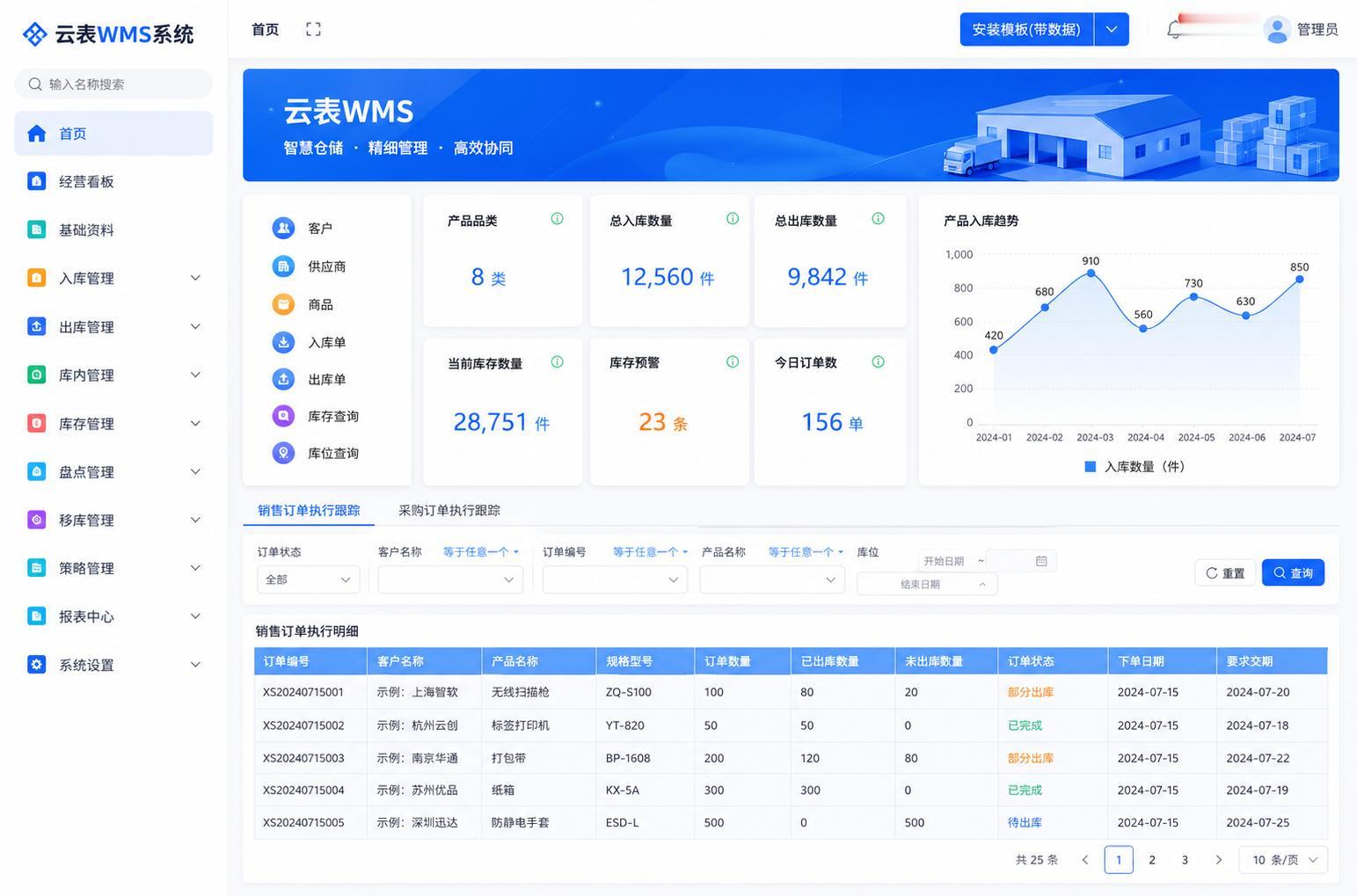This screenshot has height=896, width=1357.
Task: Click the 库位查询 shortcut icon
Action: point(283,453)
